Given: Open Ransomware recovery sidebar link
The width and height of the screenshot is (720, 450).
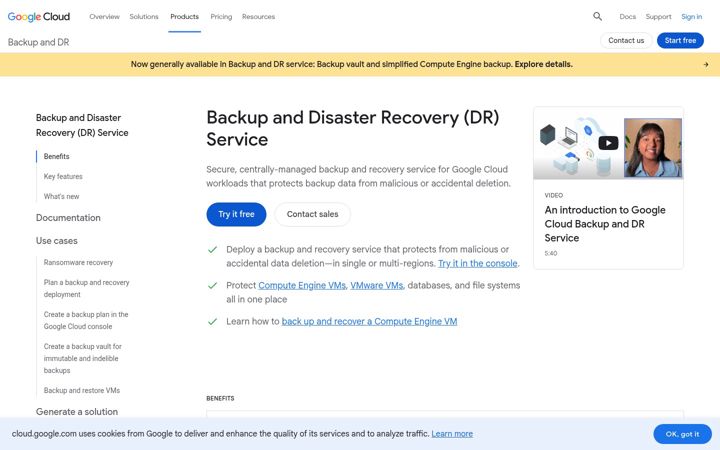Looking at the screenshot, I should (x=78, y=263).
